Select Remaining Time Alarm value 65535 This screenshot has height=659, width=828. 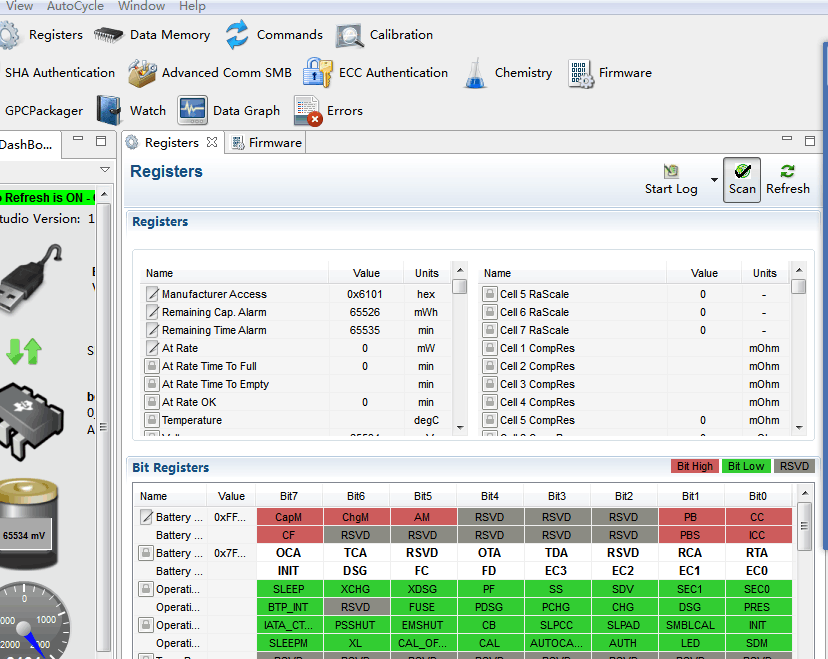pyautogui.click(x=364, y=330)
